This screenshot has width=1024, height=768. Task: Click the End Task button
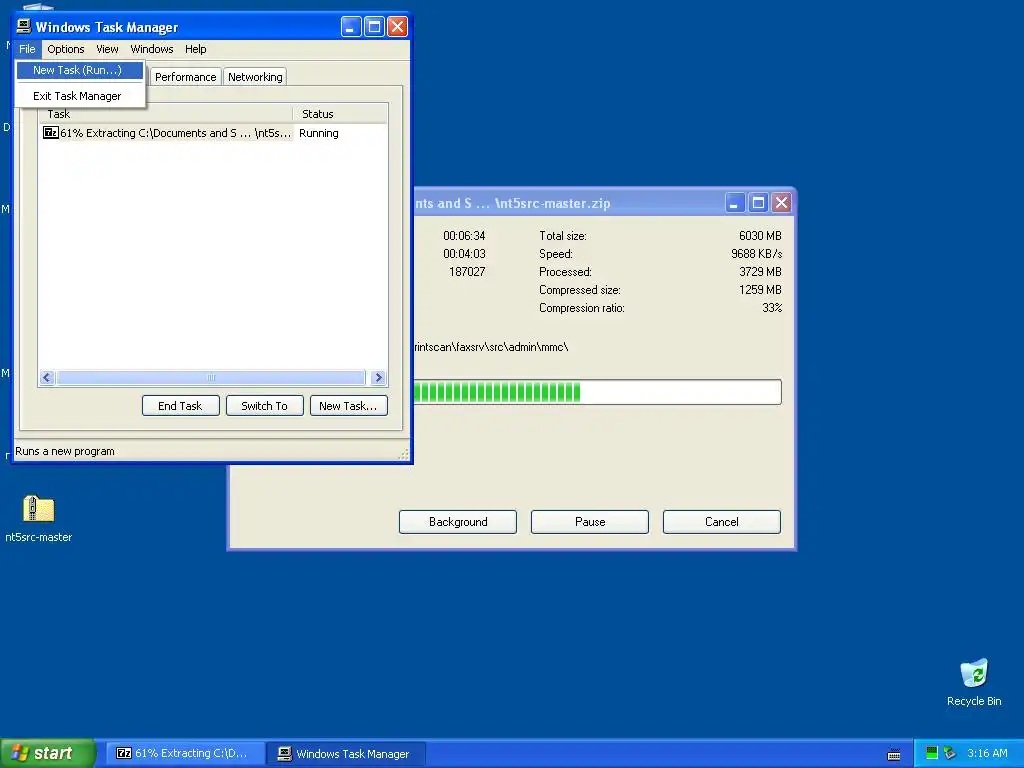pos(180,406)
